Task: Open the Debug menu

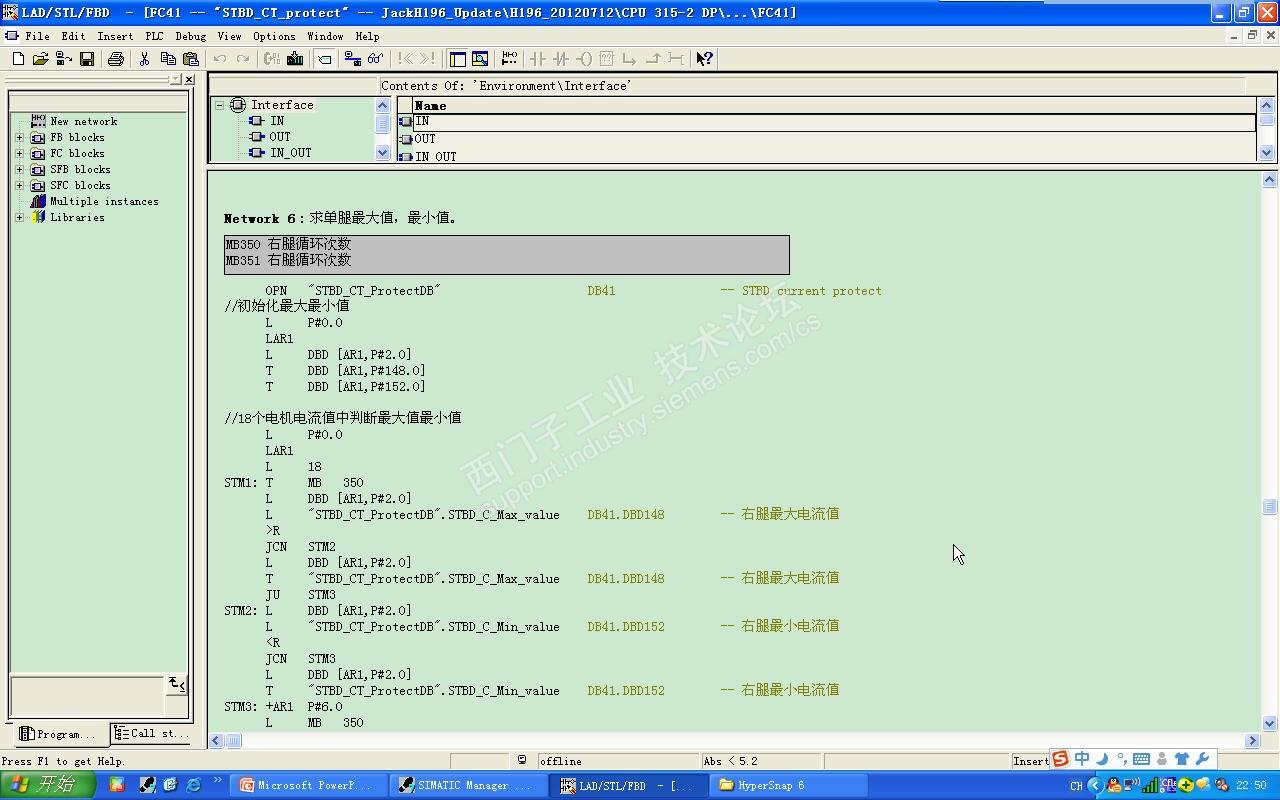Action: (x=190, y=36)
